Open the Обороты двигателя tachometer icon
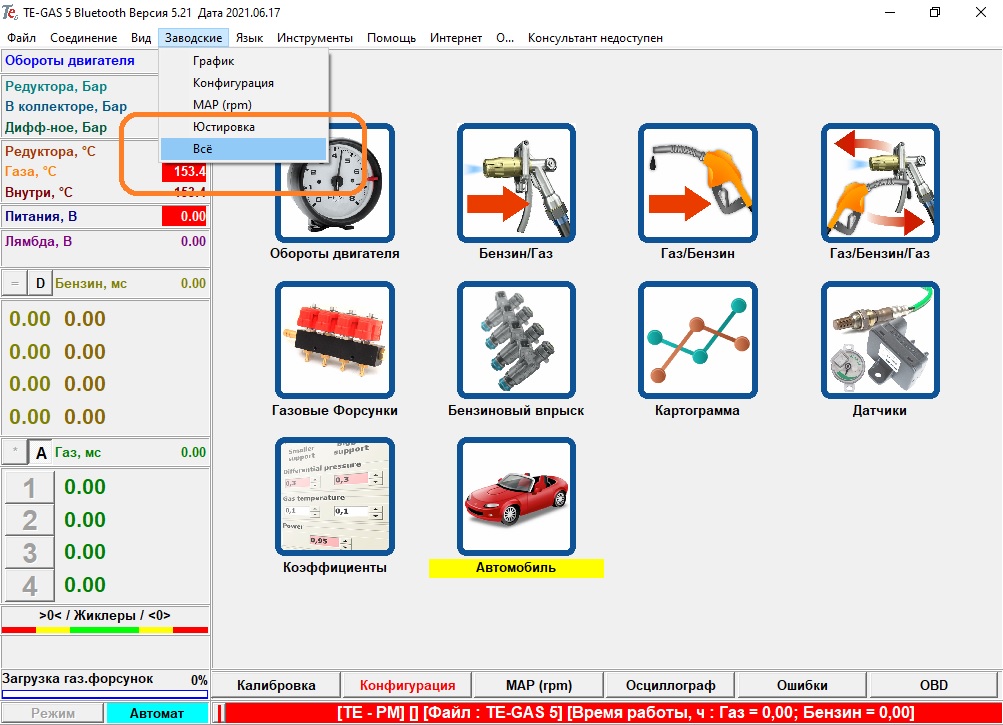 tap(335, 183)
